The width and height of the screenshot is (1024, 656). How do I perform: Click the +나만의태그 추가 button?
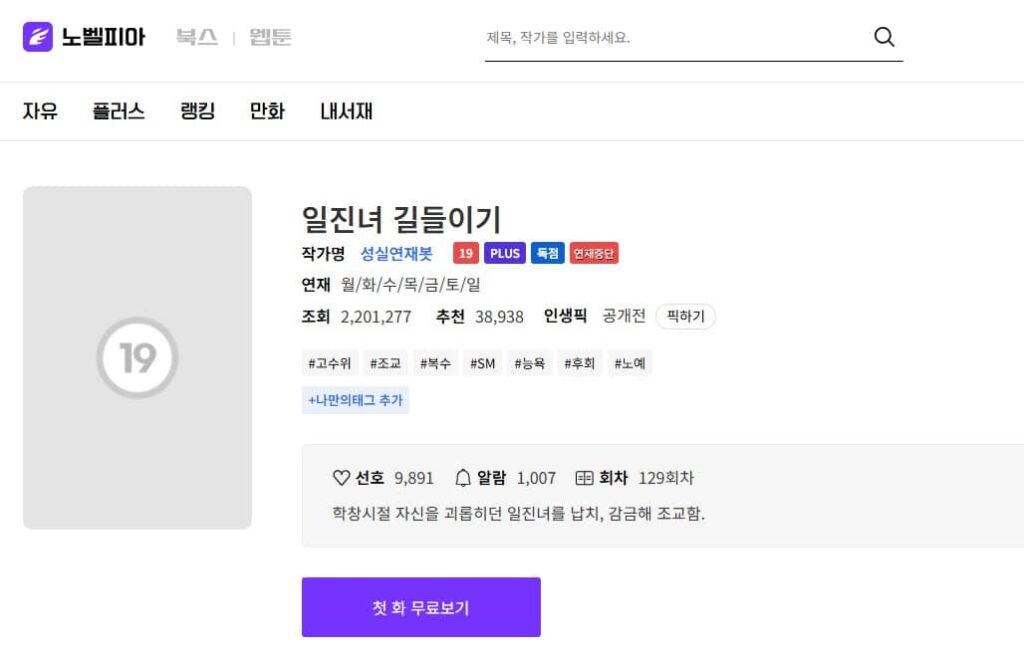(x=355, y=400)
